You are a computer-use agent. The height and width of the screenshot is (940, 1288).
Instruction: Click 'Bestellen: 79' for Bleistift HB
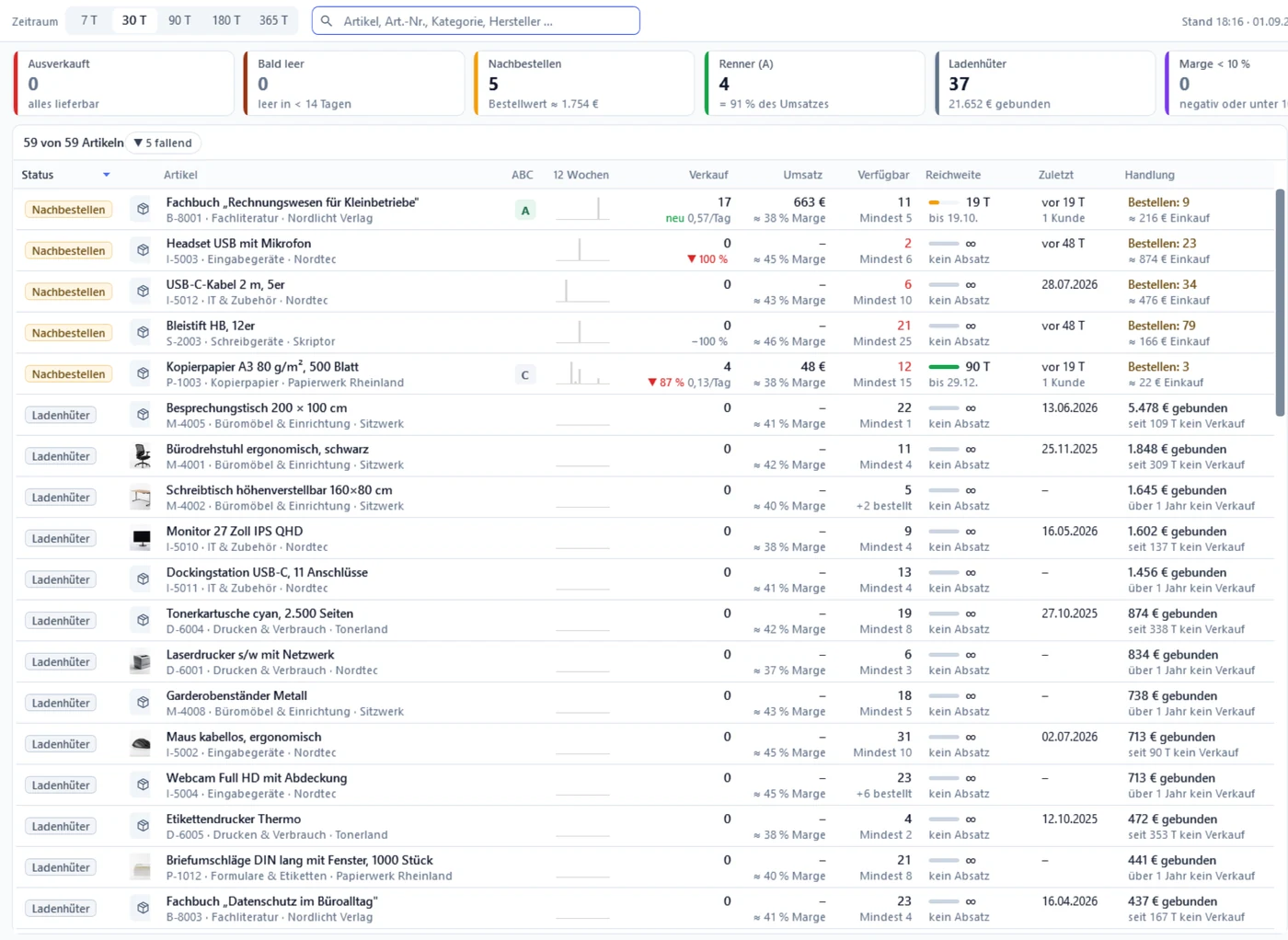(1162, 326)
